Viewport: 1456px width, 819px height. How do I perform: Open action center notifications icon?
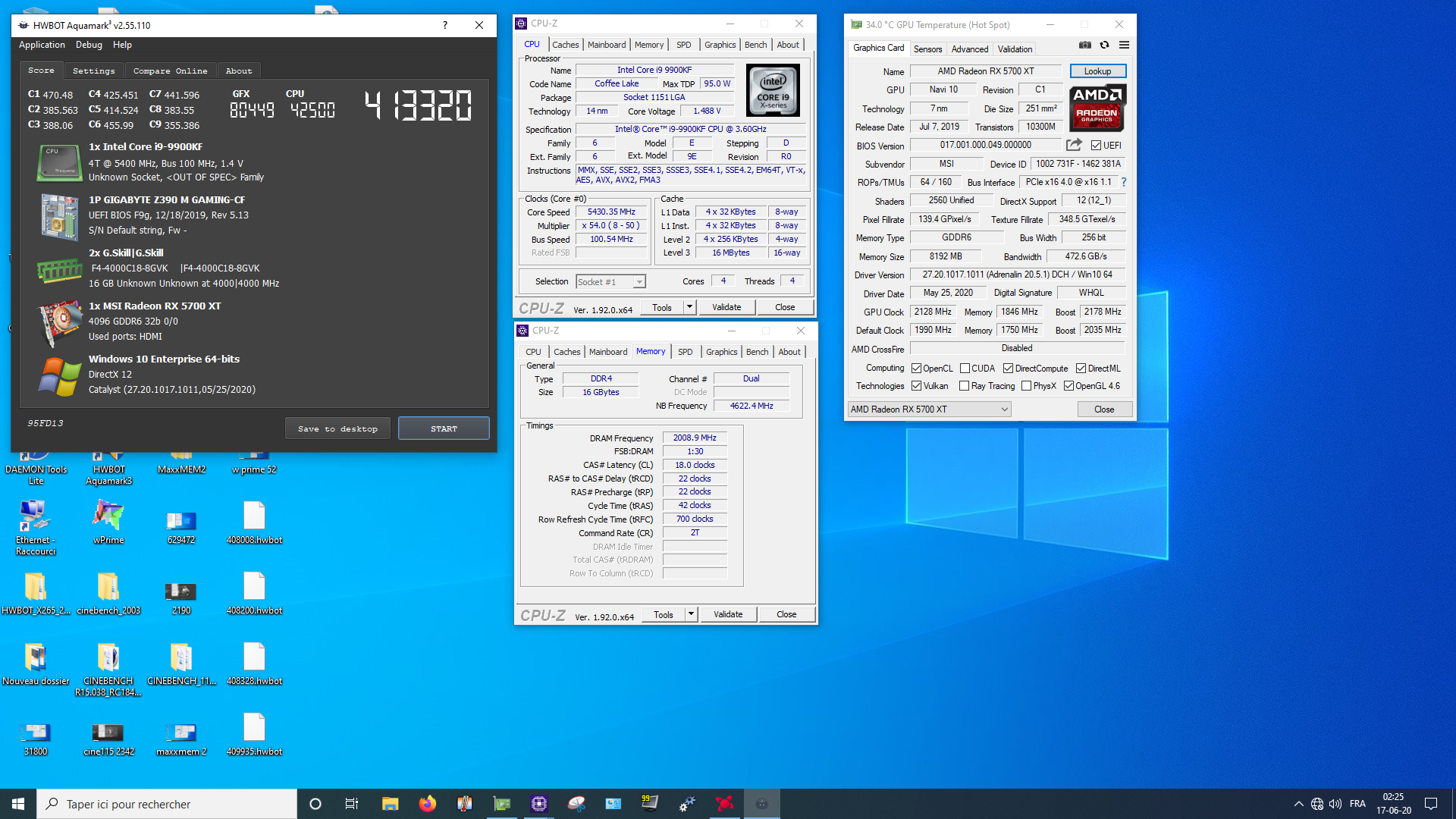pos(1431,804)
